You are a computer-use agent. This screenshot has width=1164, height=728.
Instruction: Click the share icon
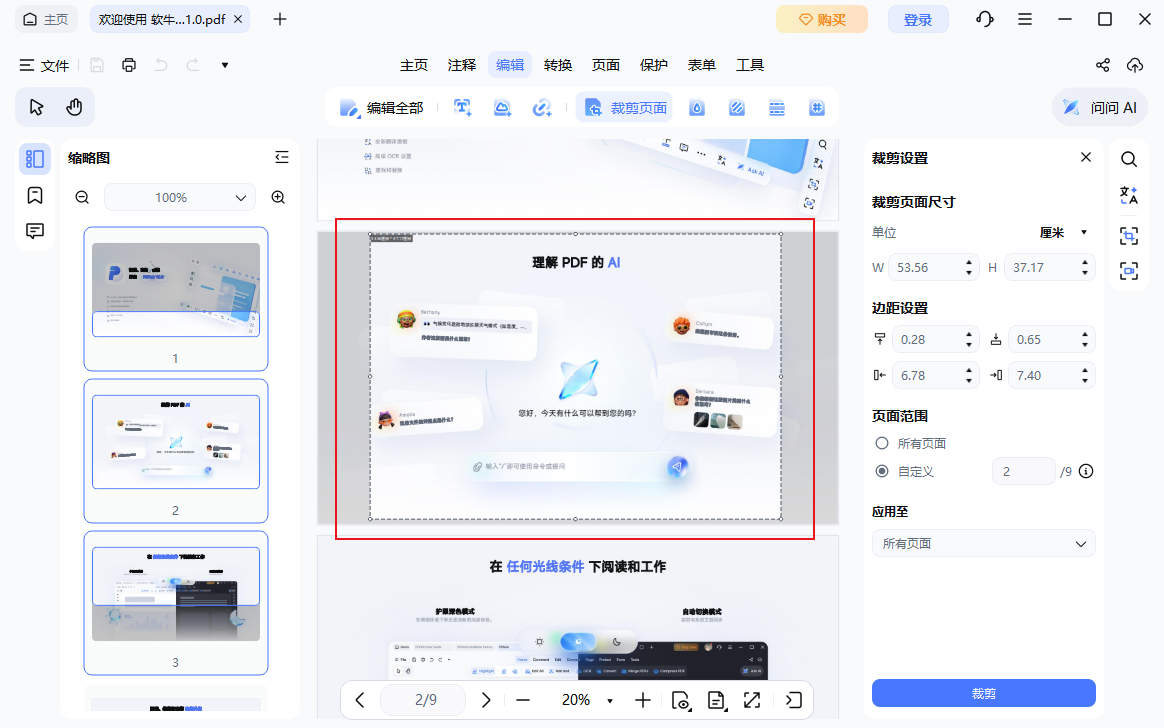click(1102, 65)
